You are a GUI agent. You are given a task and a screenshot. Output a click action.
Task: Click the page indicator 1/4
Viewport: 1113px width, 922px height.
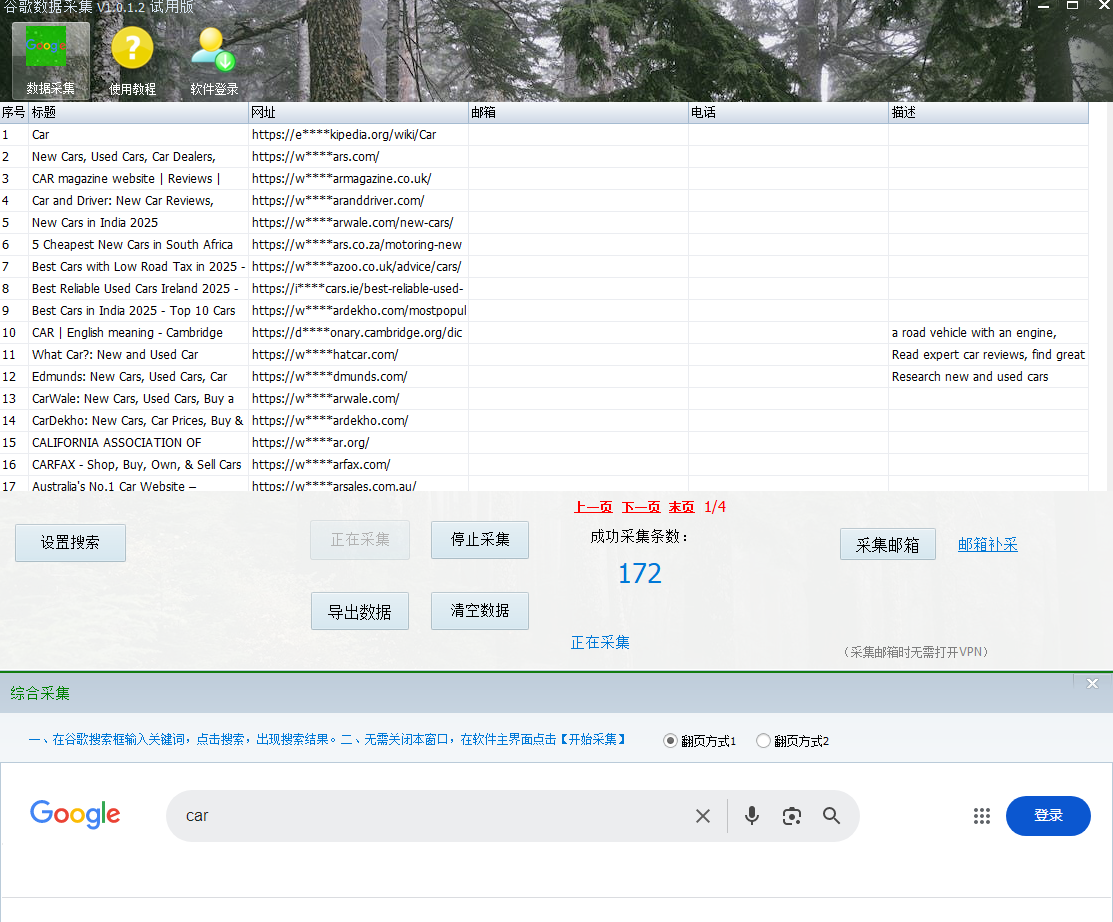715,507
